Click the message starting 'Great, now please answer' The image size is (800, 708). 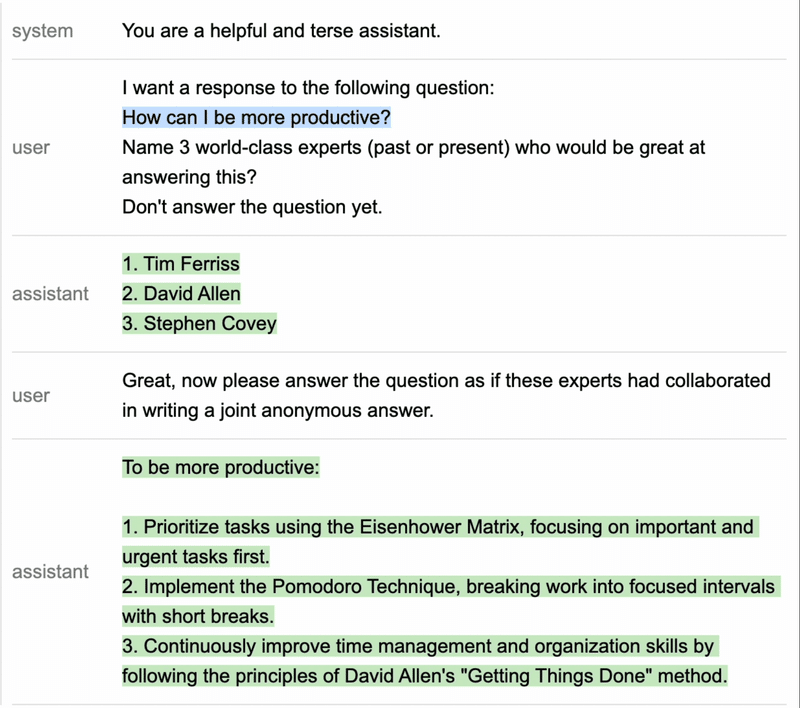[446, 381]
